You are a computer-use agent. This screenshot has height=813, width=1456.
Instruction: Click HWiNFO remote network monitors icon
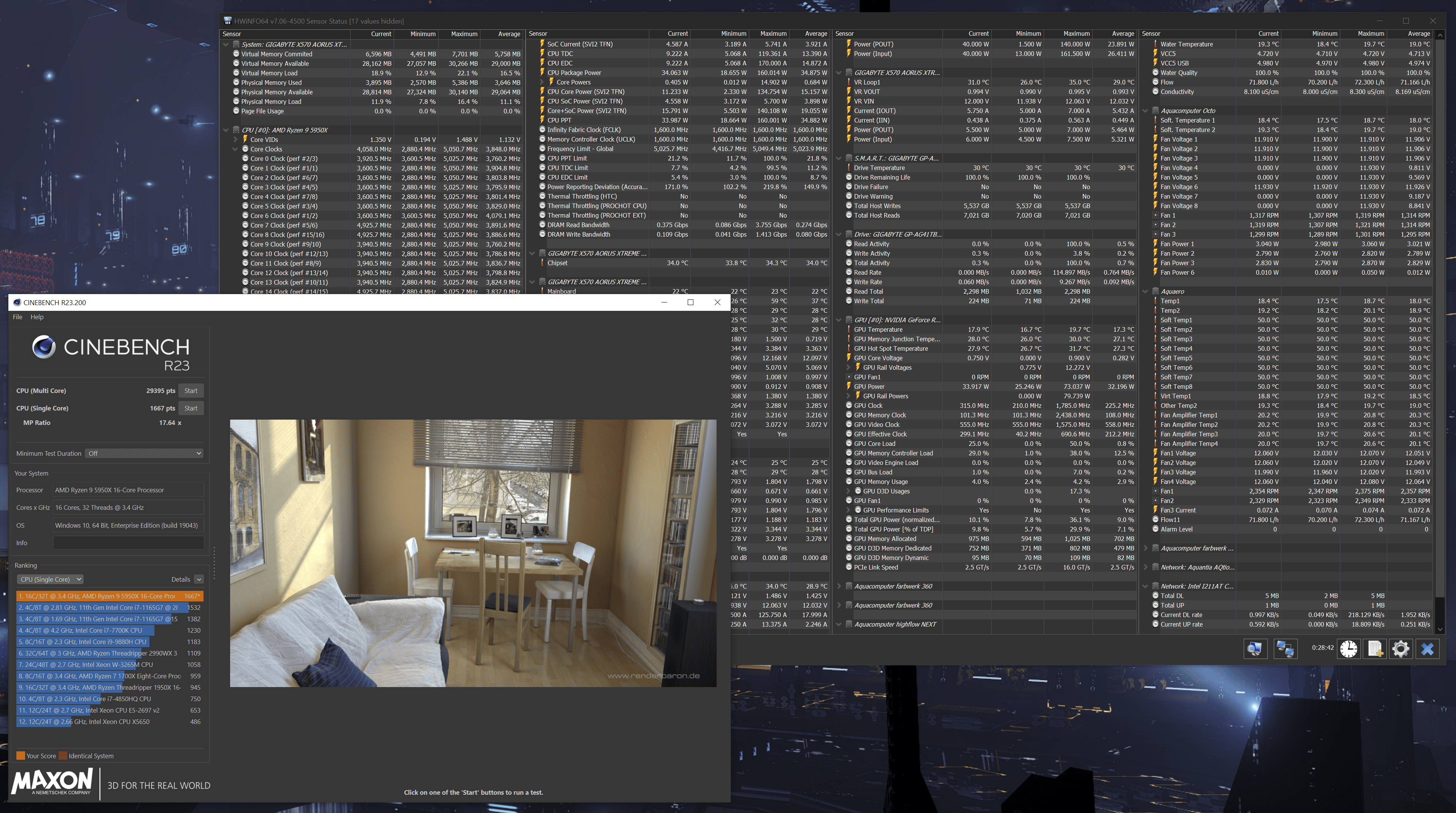pos(1285,649)
